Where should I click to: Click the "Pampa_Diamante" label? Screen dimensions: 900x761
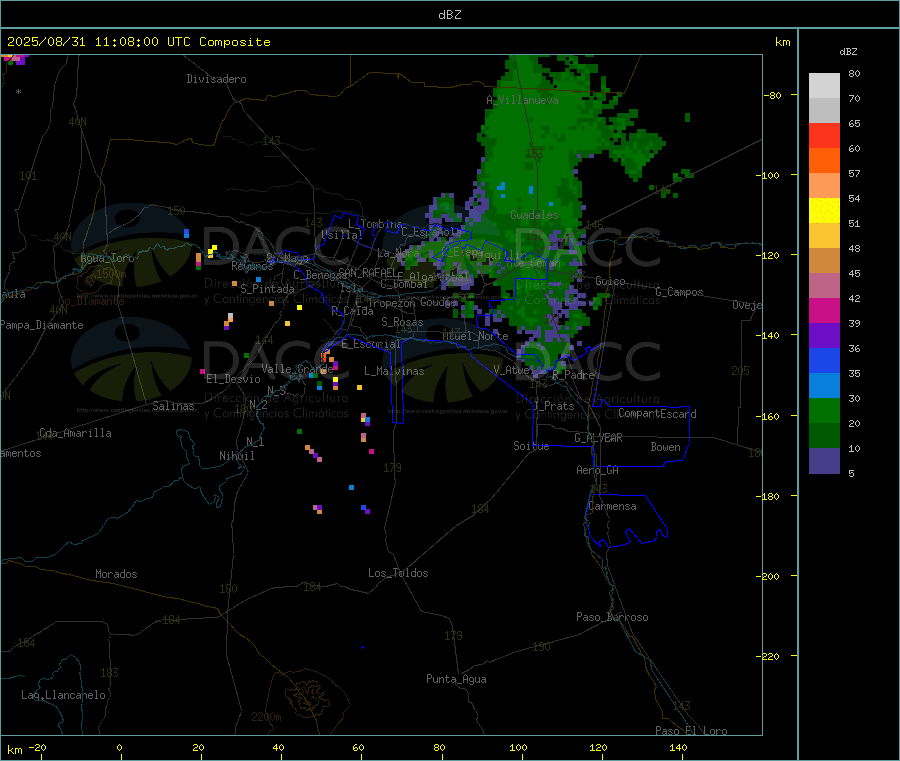pyautogui.click(x=42, y=325)
